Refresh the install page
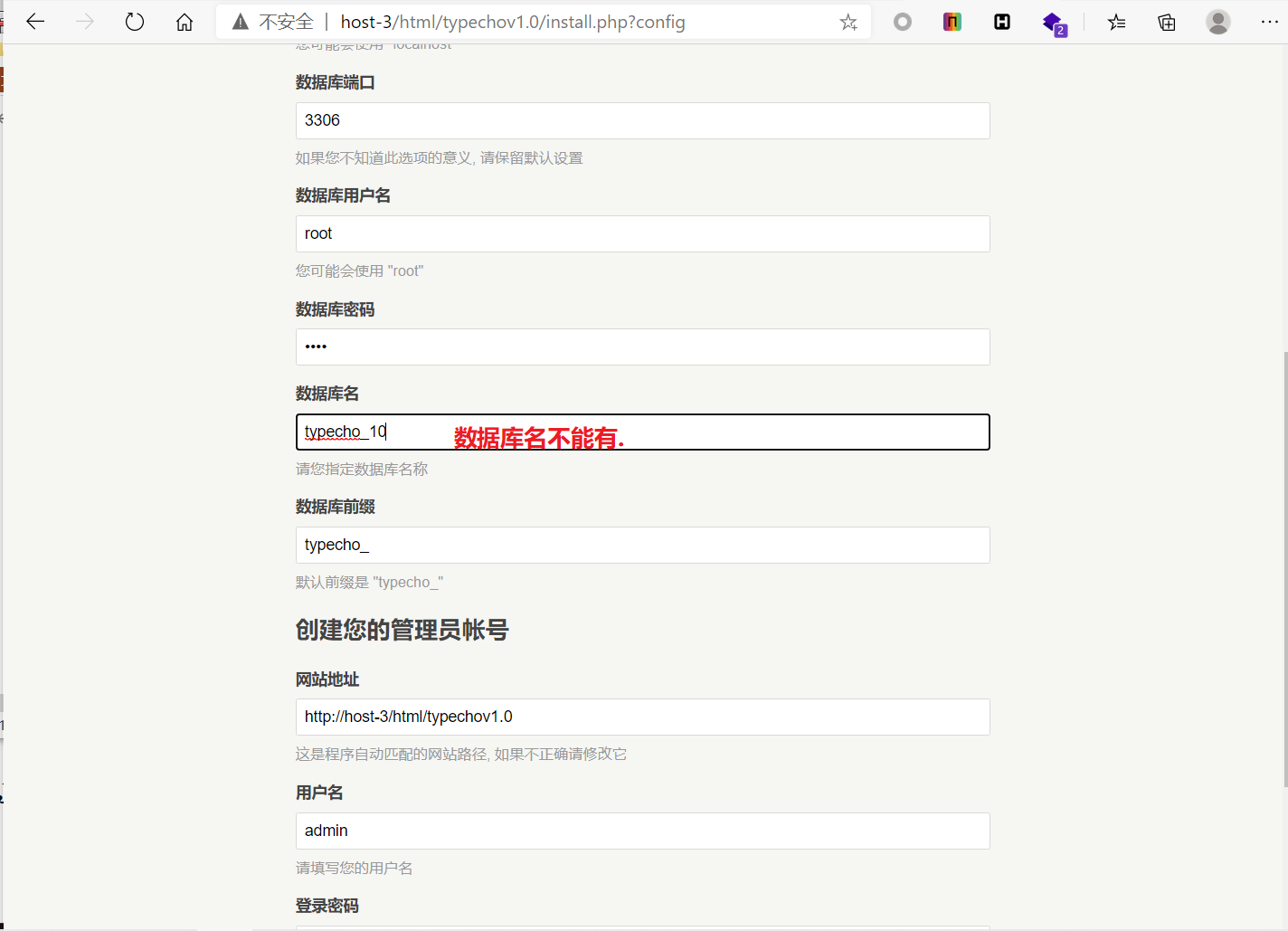The width and height of the screenshot is (1288, 931). [134, 21]
